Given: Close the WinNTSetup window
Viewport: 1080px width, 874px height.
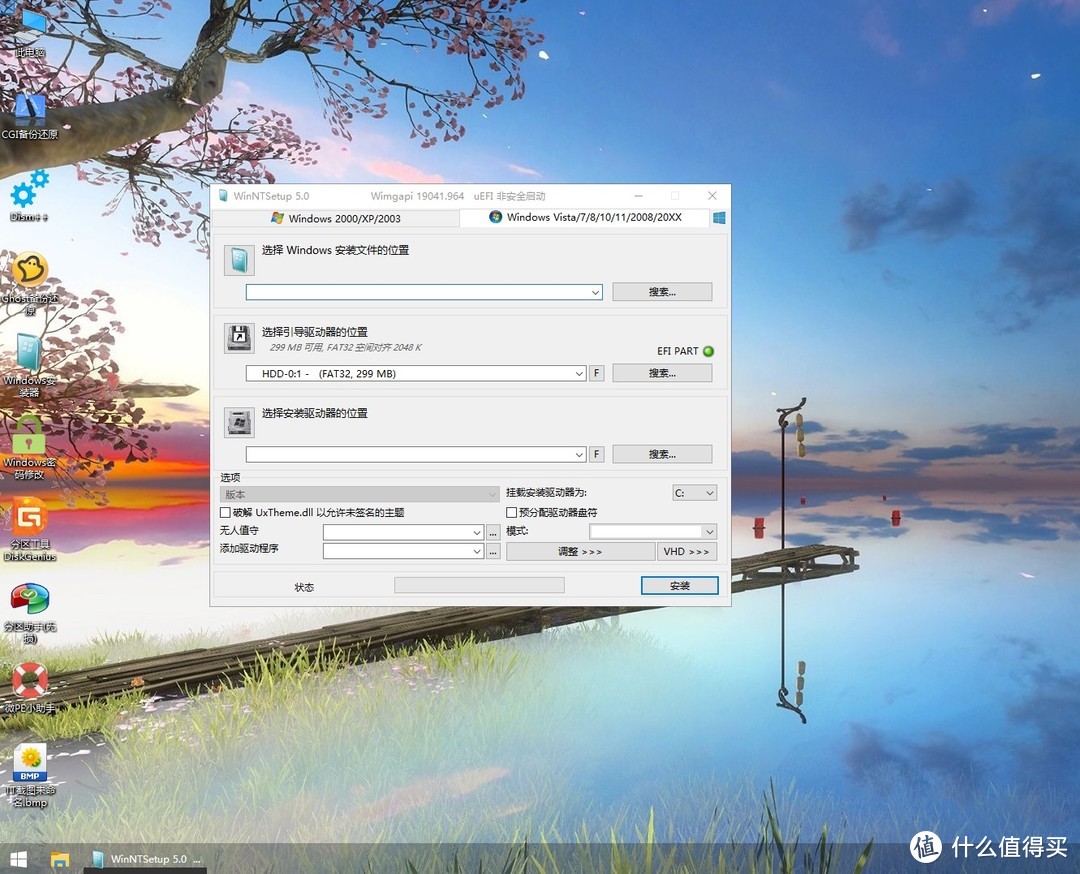Looking at the screenshot, I should click(712, 196).
